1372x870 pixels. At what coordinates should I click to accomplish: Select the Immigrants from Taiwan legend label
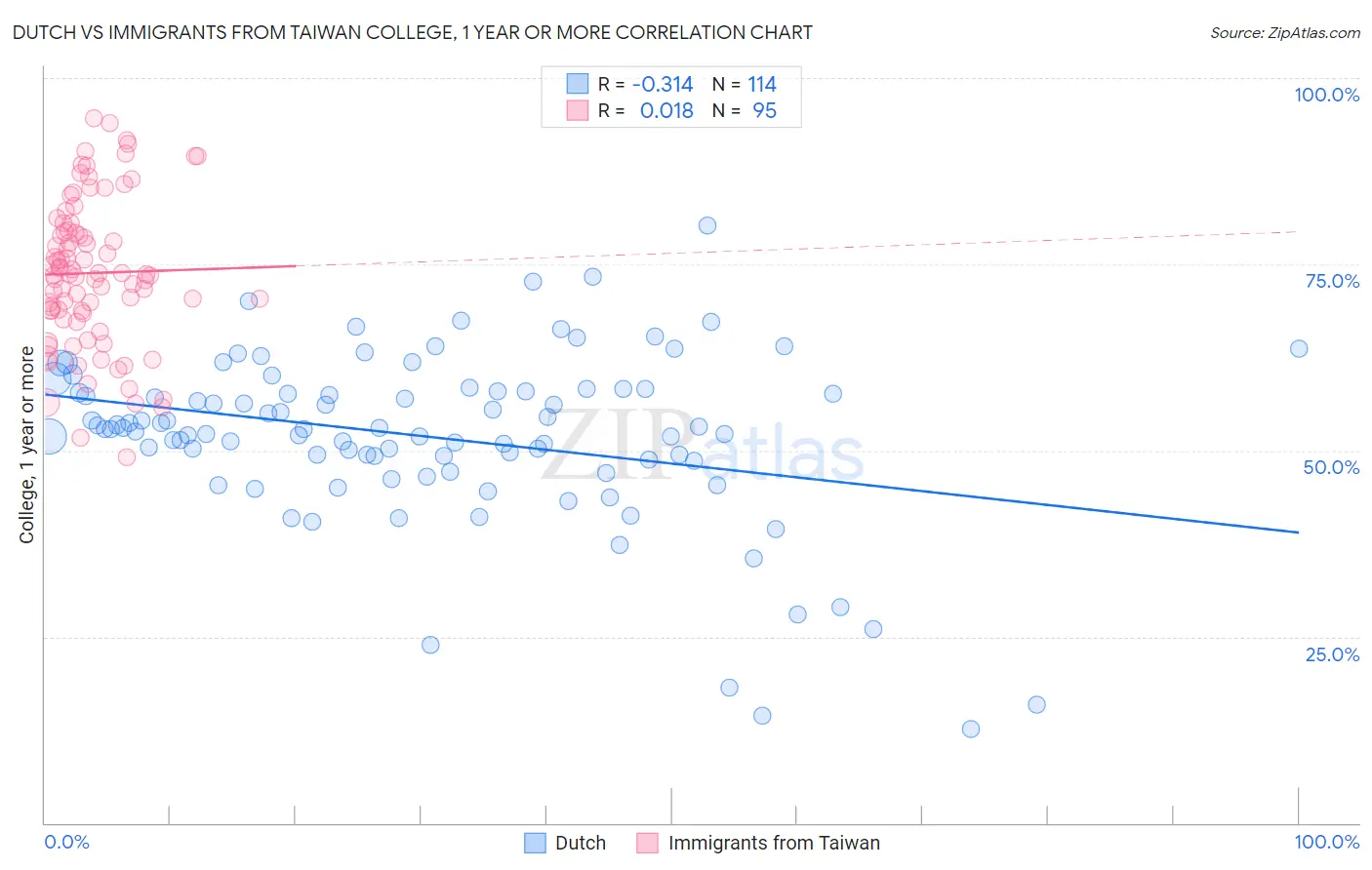click(x=774, y=843)
